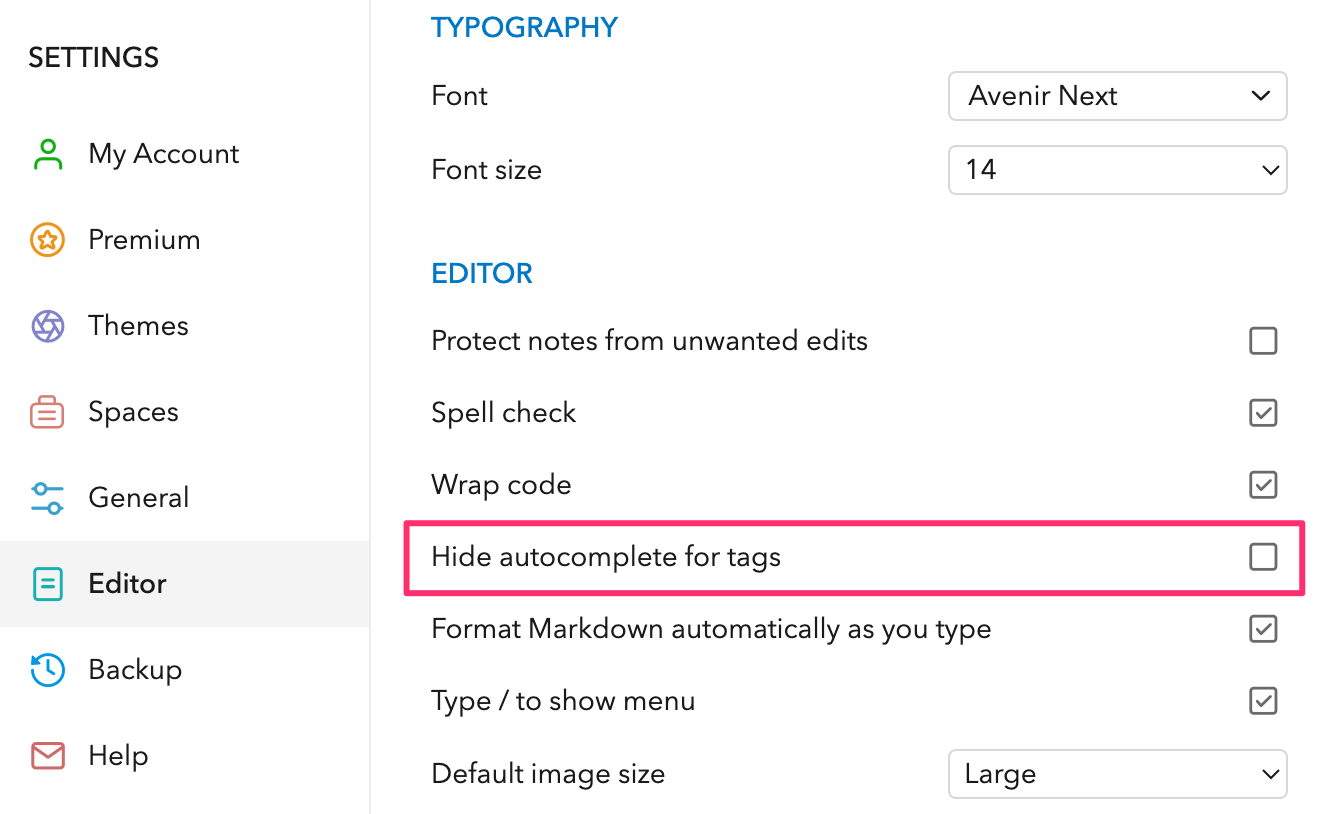
Task: Click the Themes aperture icon
Action: [47, 326]
